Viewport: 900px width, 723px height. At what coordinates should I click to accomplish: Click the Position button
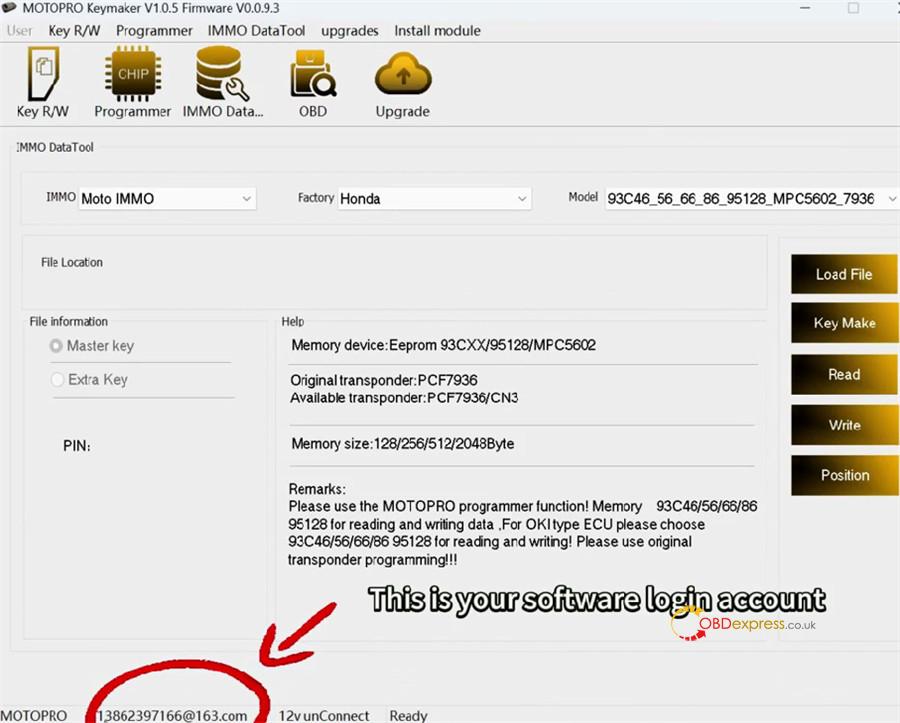(844, 475)
